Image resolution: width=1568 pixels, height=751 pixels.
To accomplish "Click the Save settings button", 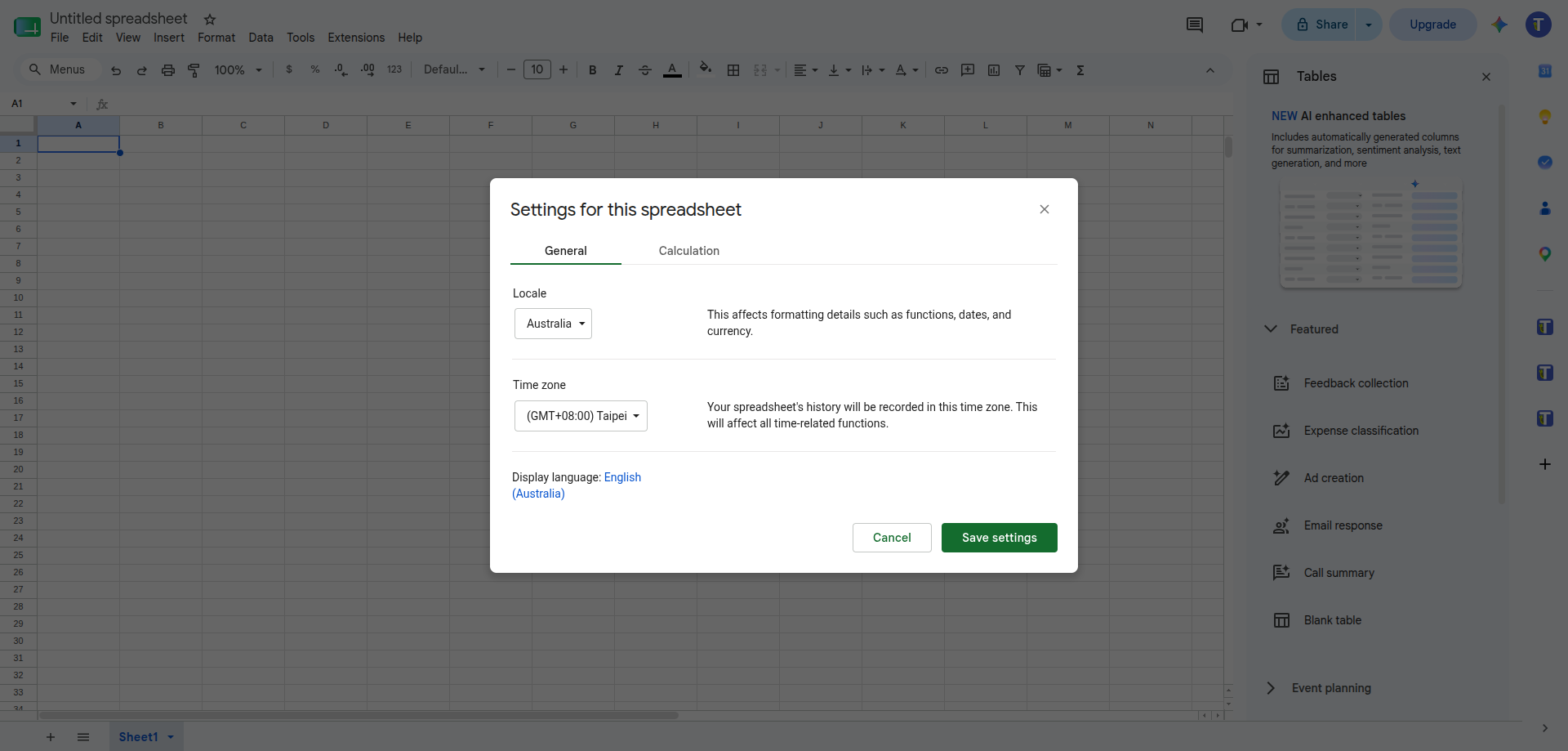I will click(1000, 538).
